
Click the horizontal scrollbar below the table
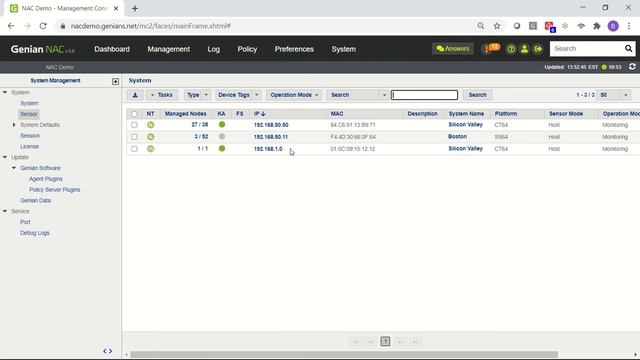[344, 355]
